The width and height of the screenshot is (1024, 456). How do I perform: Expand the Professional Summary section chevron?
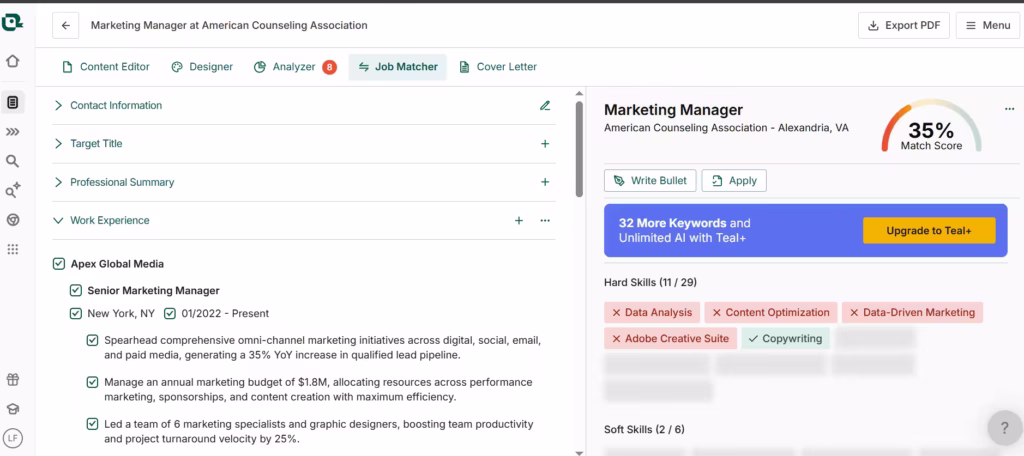pyautogui.click(x=58, y=182)
